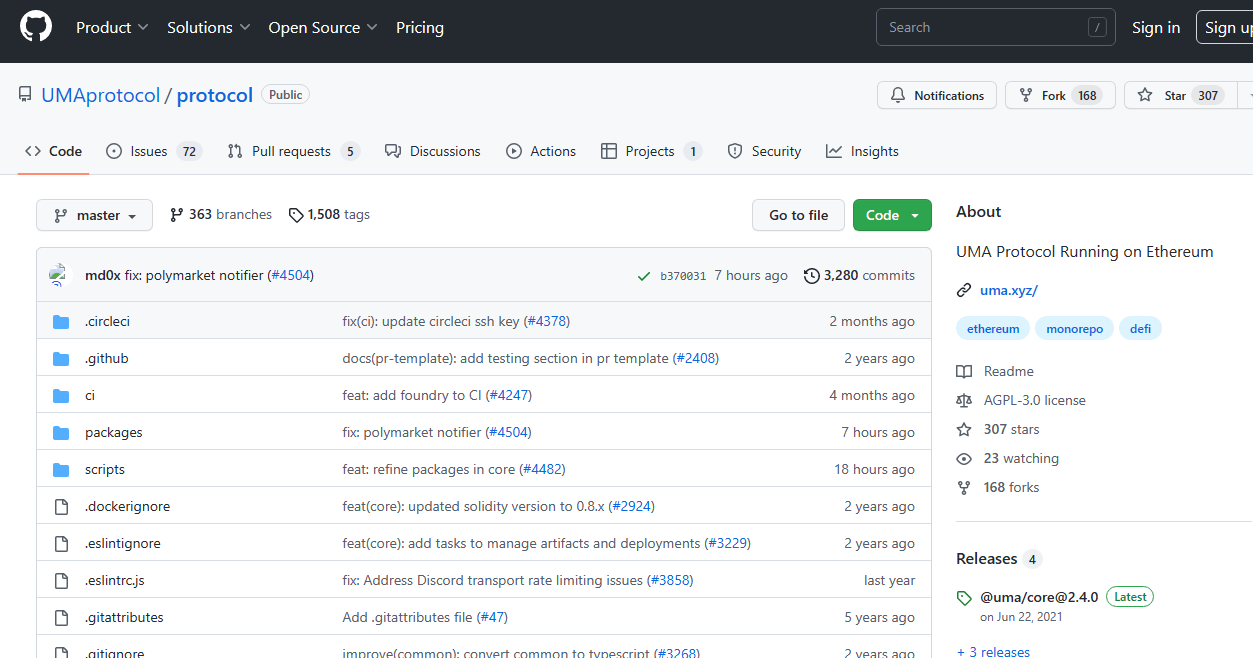Click the license scale icon
Screen dimensions: 1253x662
964,401
